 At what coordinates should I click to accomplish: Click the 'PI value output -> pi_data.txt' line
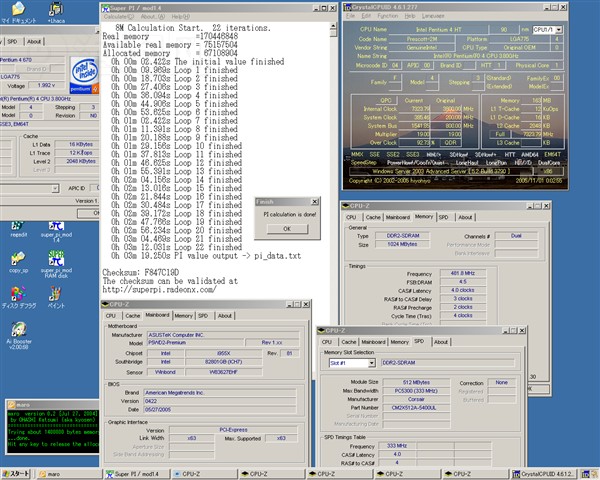click(238, 256)
